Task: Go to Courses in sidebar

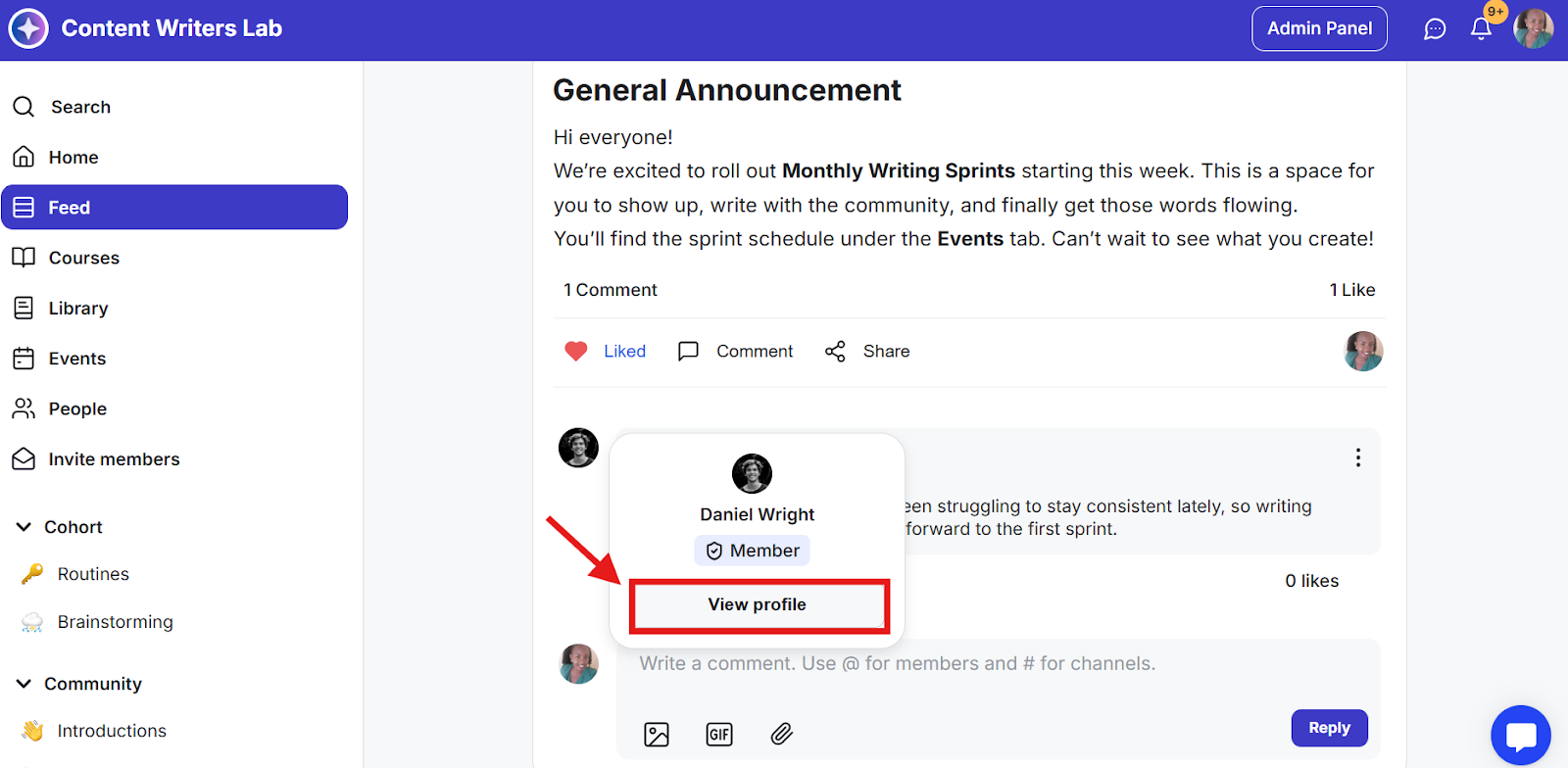Action: [84, 258]
